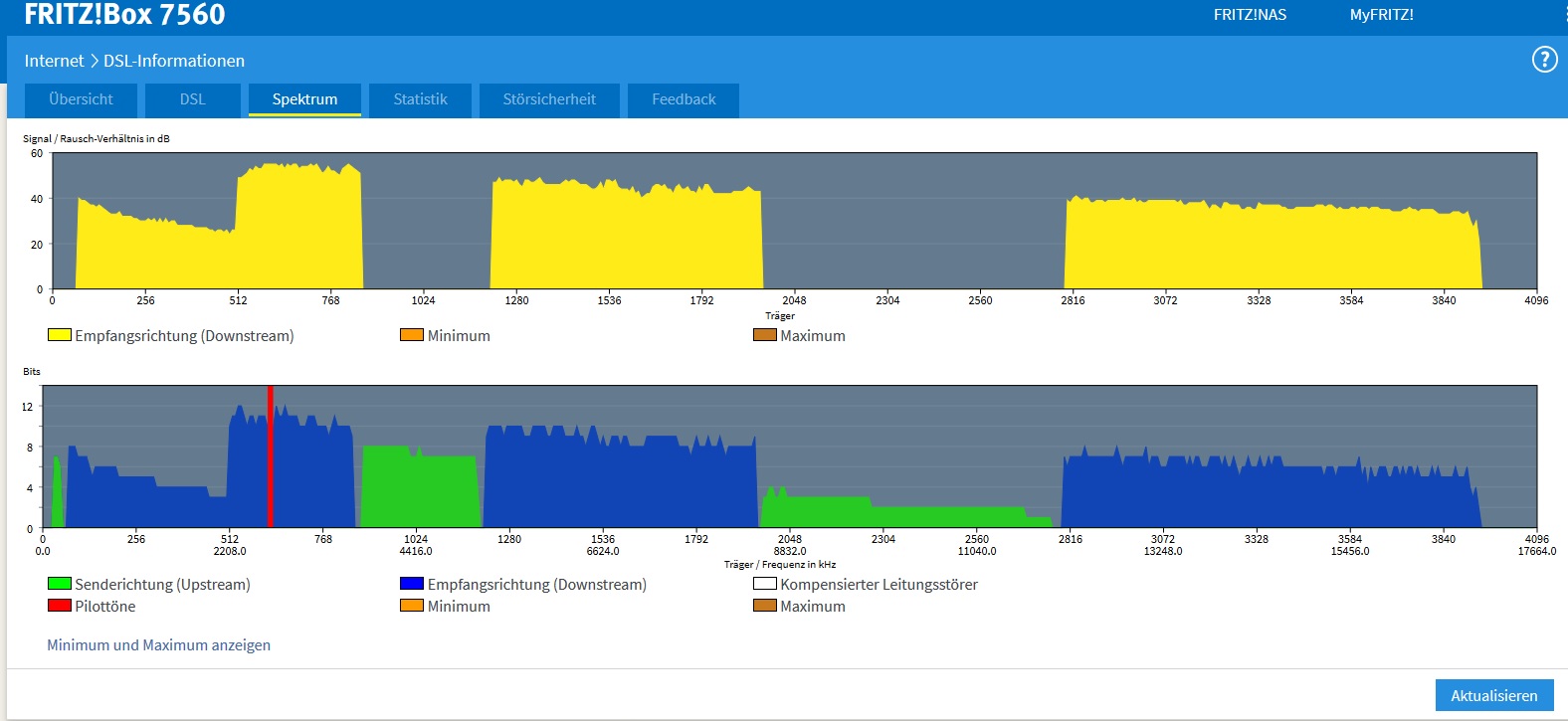Click the FRITZ!Box 7560 title logo

[125, 15]
